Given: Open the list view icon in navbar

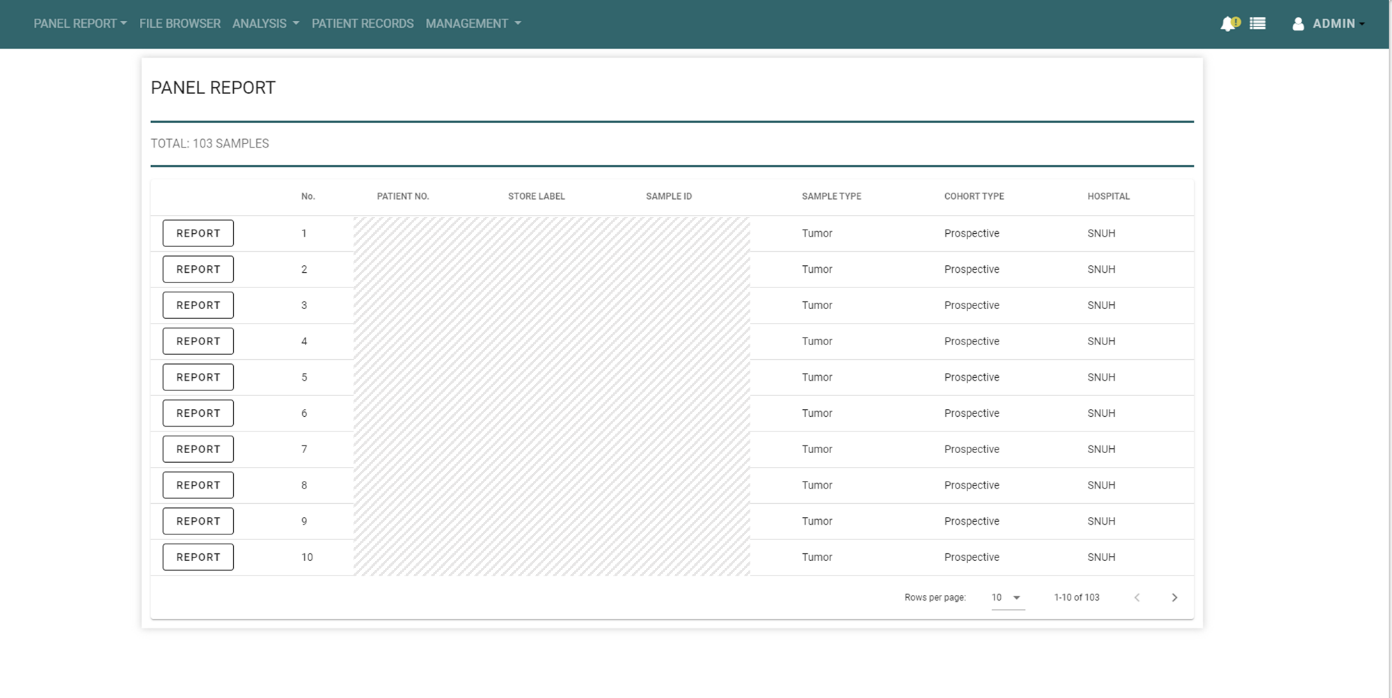Looking at the screenshot, I should (1258, 24).
